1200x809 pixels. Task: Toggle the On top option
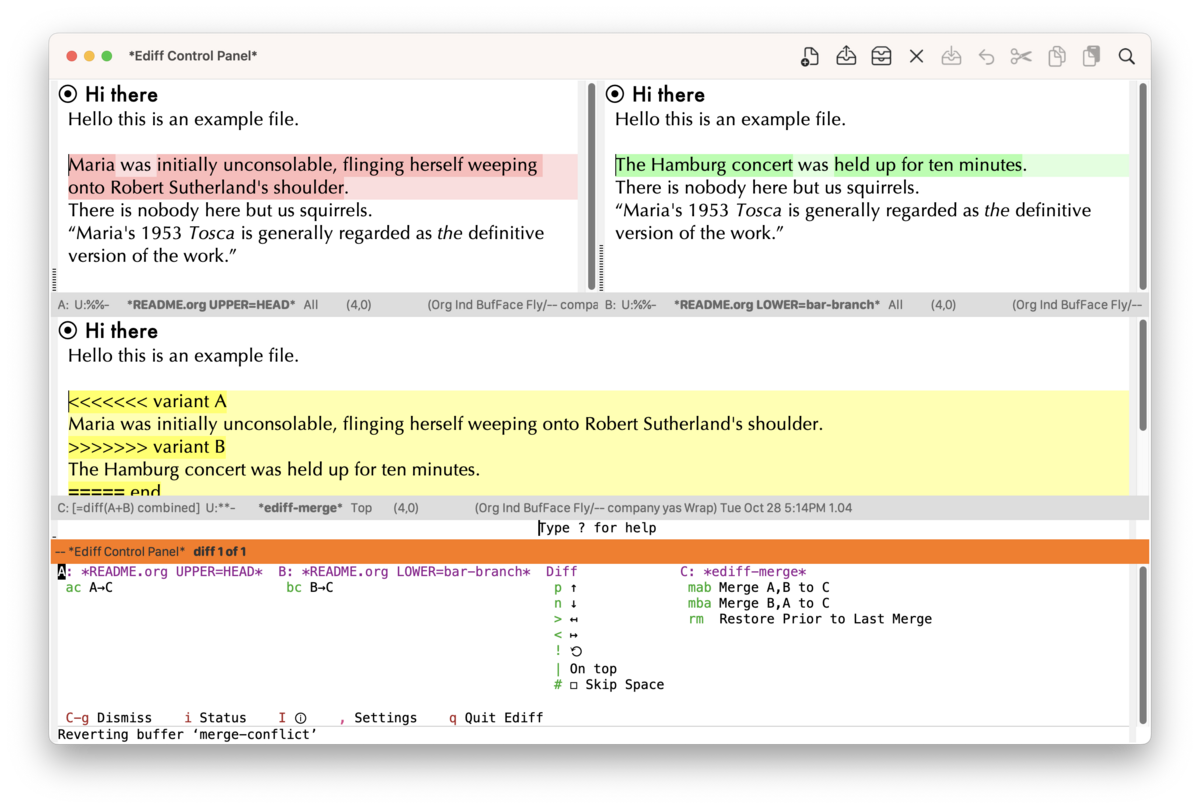(x=592, y=669)
